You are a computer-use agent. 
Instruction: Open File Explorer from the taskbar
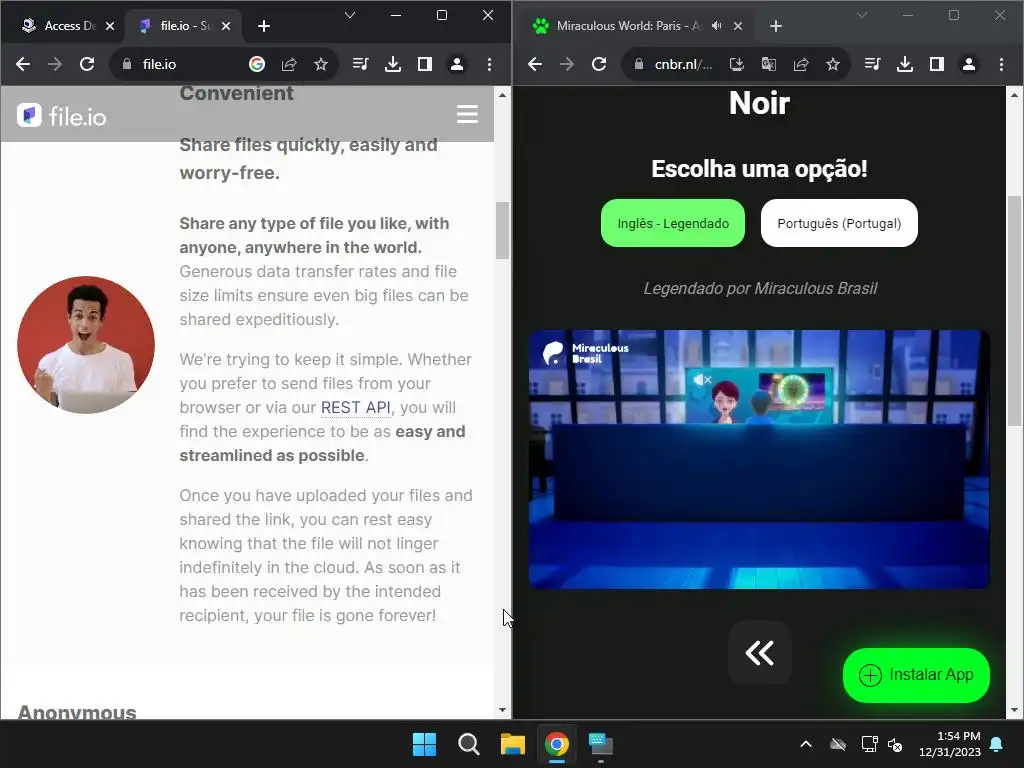click(x=513, y=744)
